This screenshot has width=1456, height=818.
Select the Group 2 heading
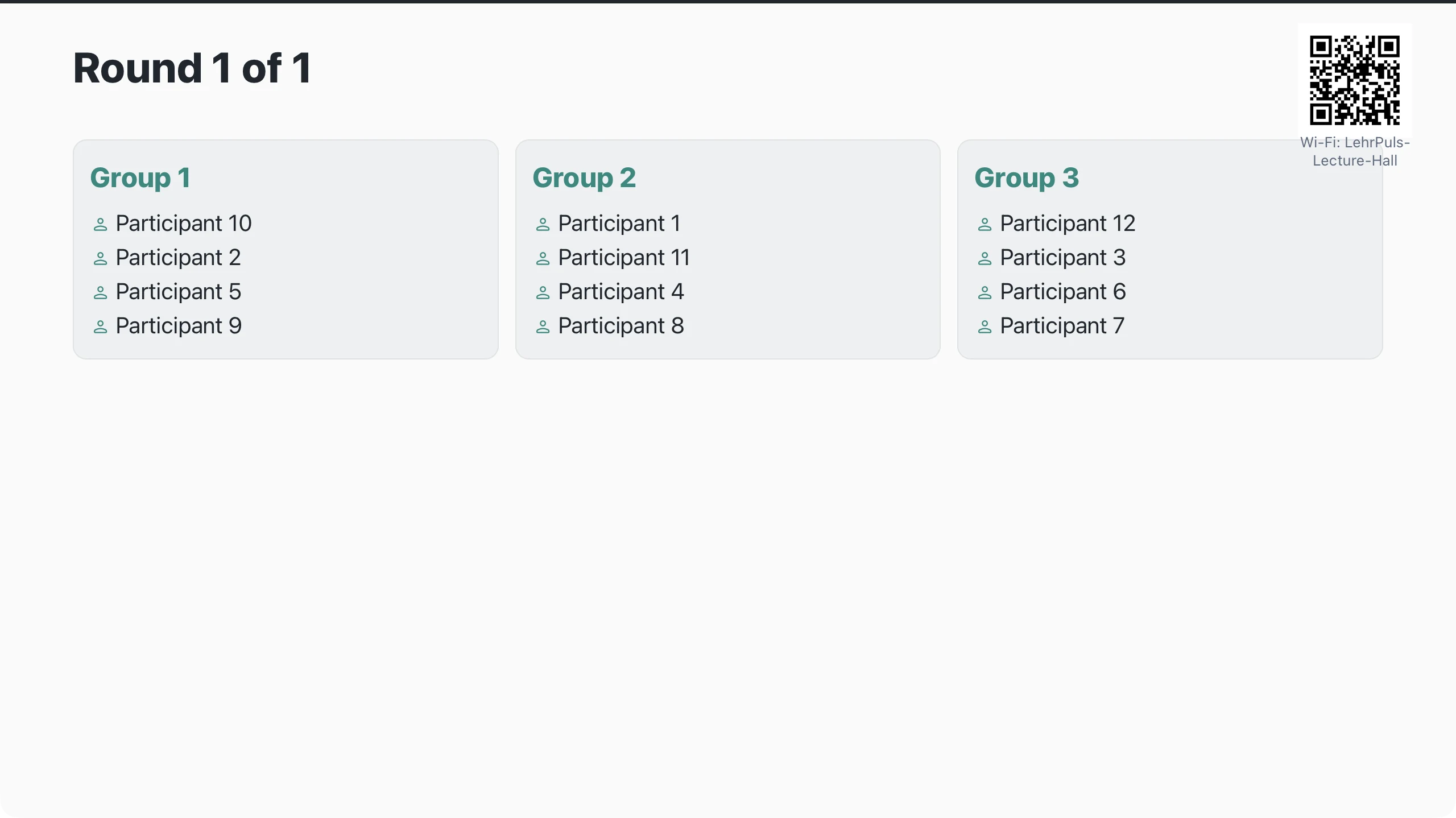click(x=584, y=177)
